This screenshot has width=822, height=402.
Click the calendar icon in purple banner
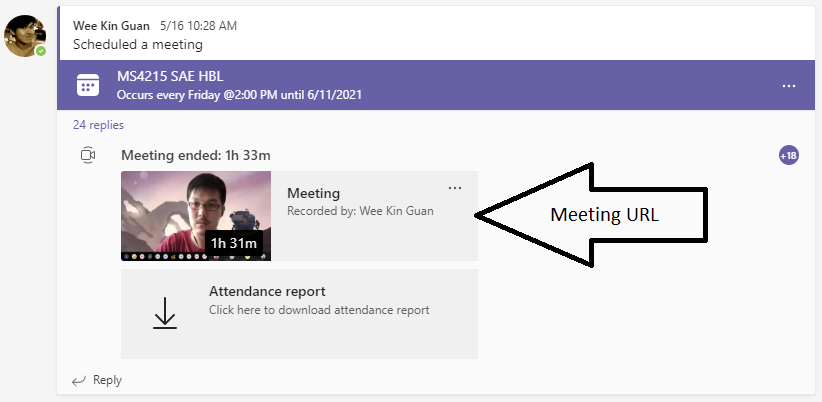tap(88, 86)
